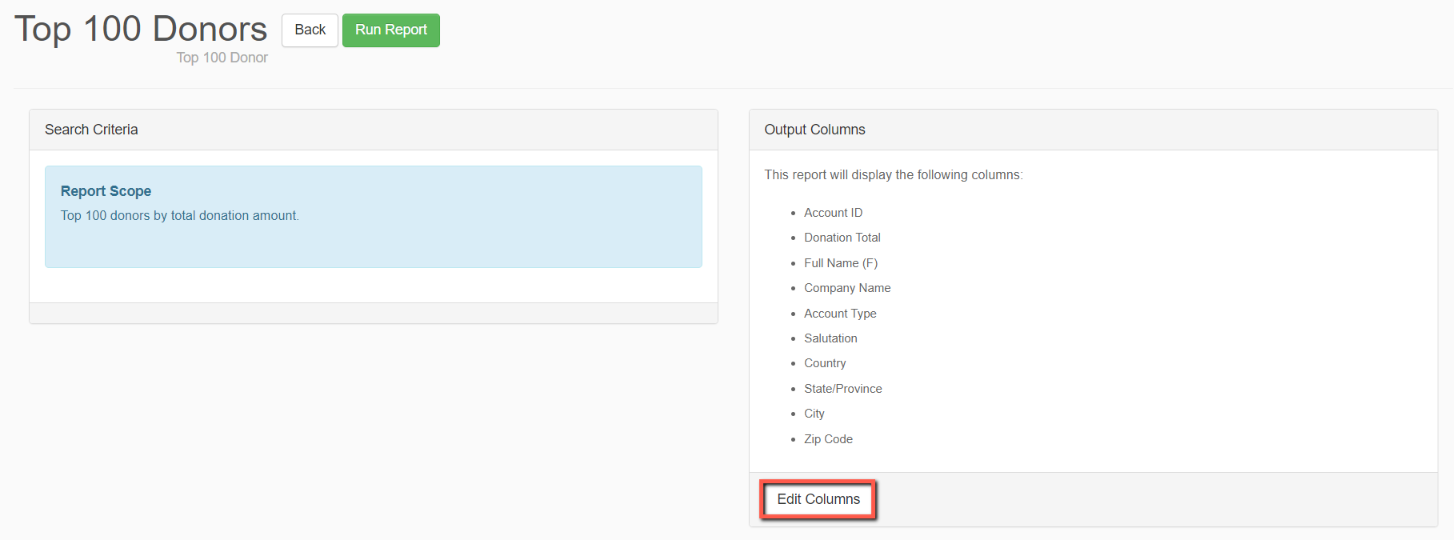Select the Zip Code column entry
This screenshot has height=540, width=1454.
pos(828,439)
